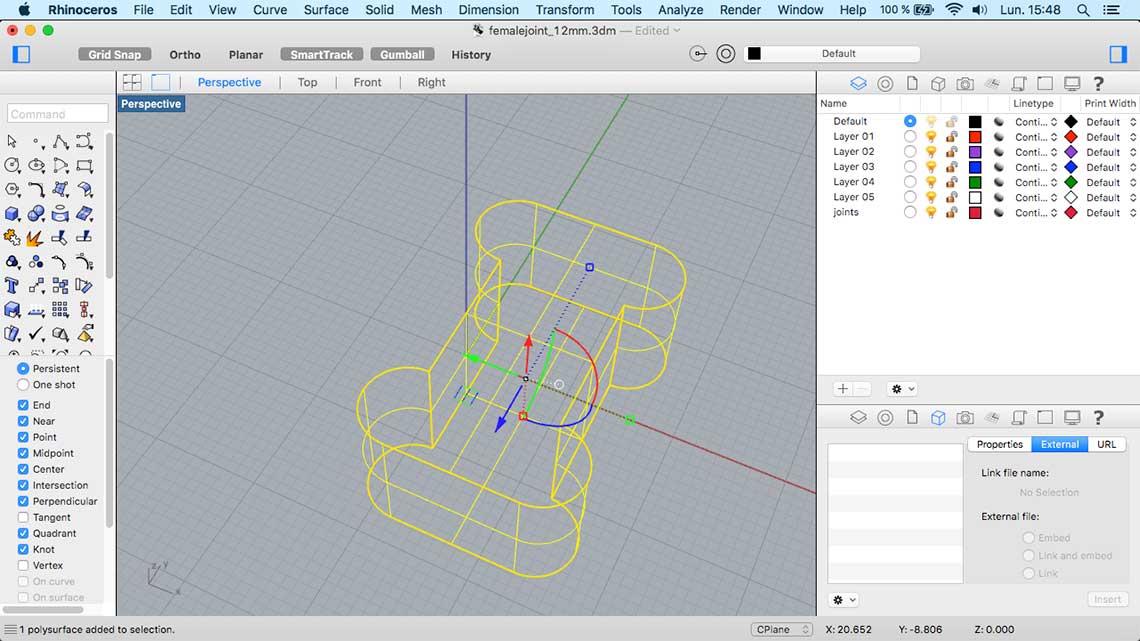This screenshot has height=641, width=1140.
Task: Open layers panel gear dropdown
Action: click(902, 390)
